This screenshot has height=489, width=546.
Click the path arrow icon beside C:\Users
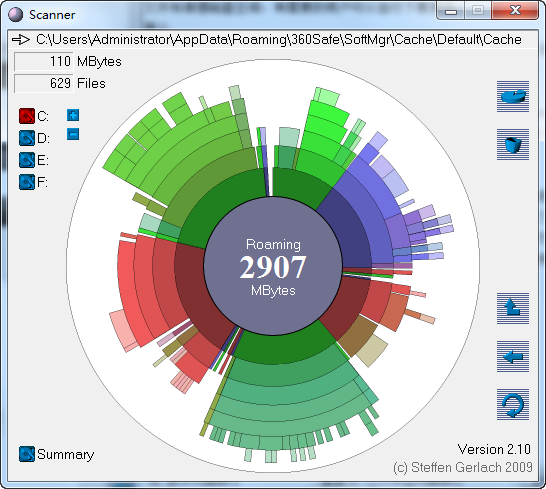pos(21,40)
